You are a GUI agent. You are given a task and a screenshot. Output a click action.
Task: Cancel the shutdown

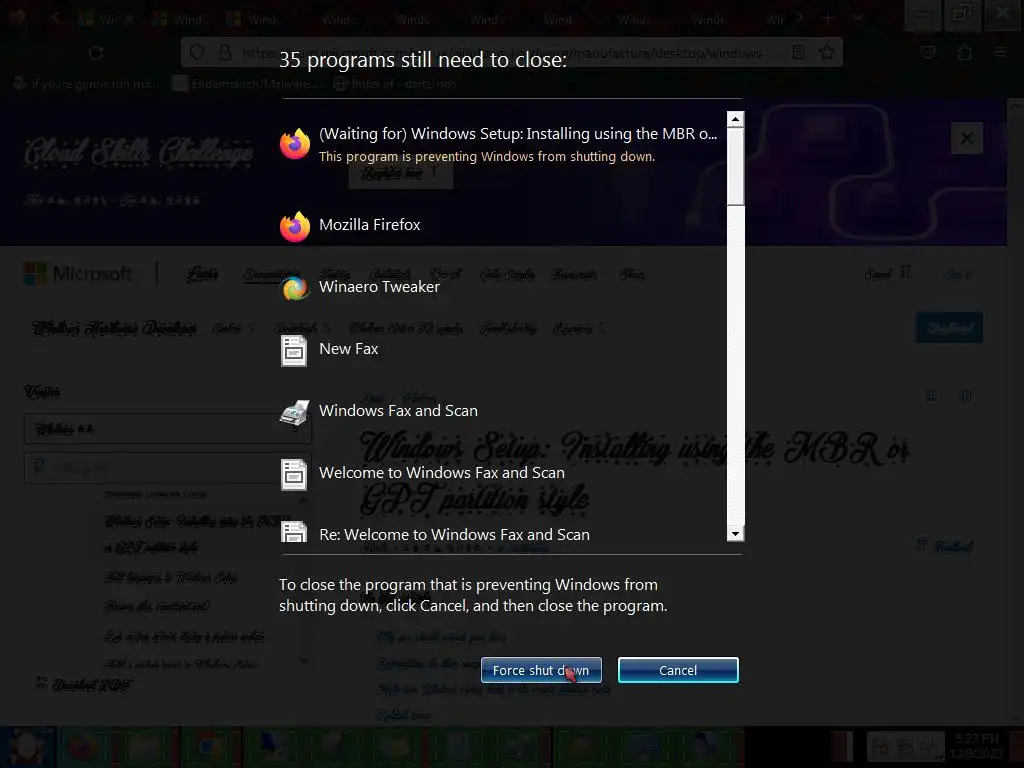pyautogui.click(x=678, y=670)
